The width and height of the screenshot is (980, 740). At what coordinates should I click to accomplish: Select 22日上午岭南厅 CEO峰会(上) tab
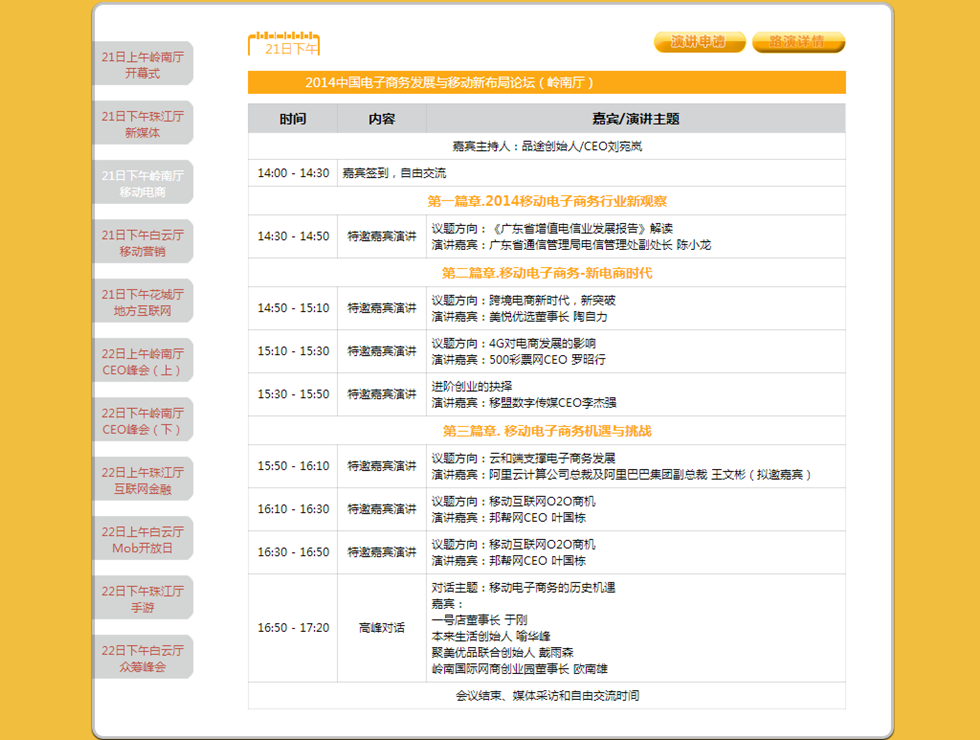click(x=142, y=361)
